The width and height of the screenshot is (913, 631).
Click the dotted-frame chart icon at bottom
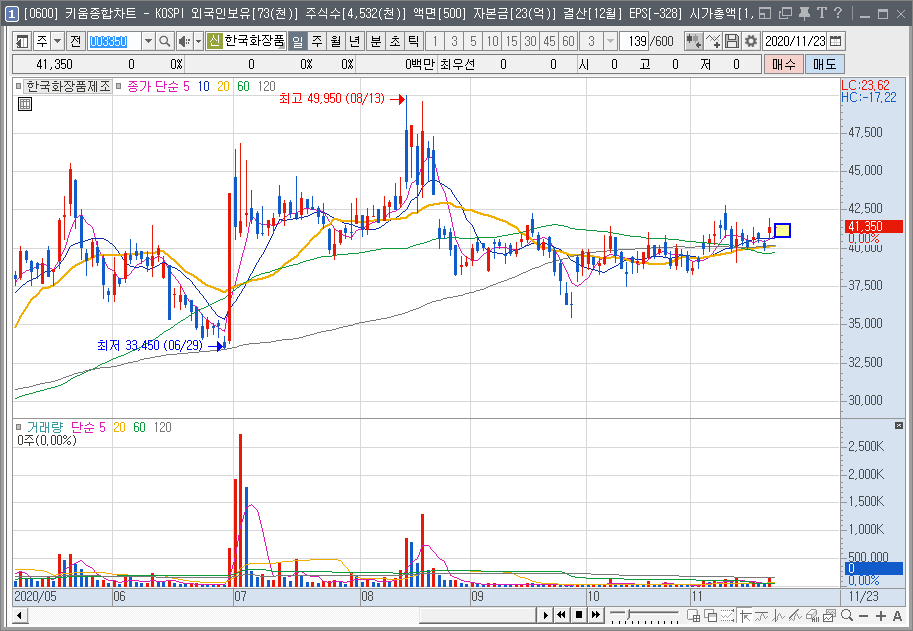tap(727, 615)
